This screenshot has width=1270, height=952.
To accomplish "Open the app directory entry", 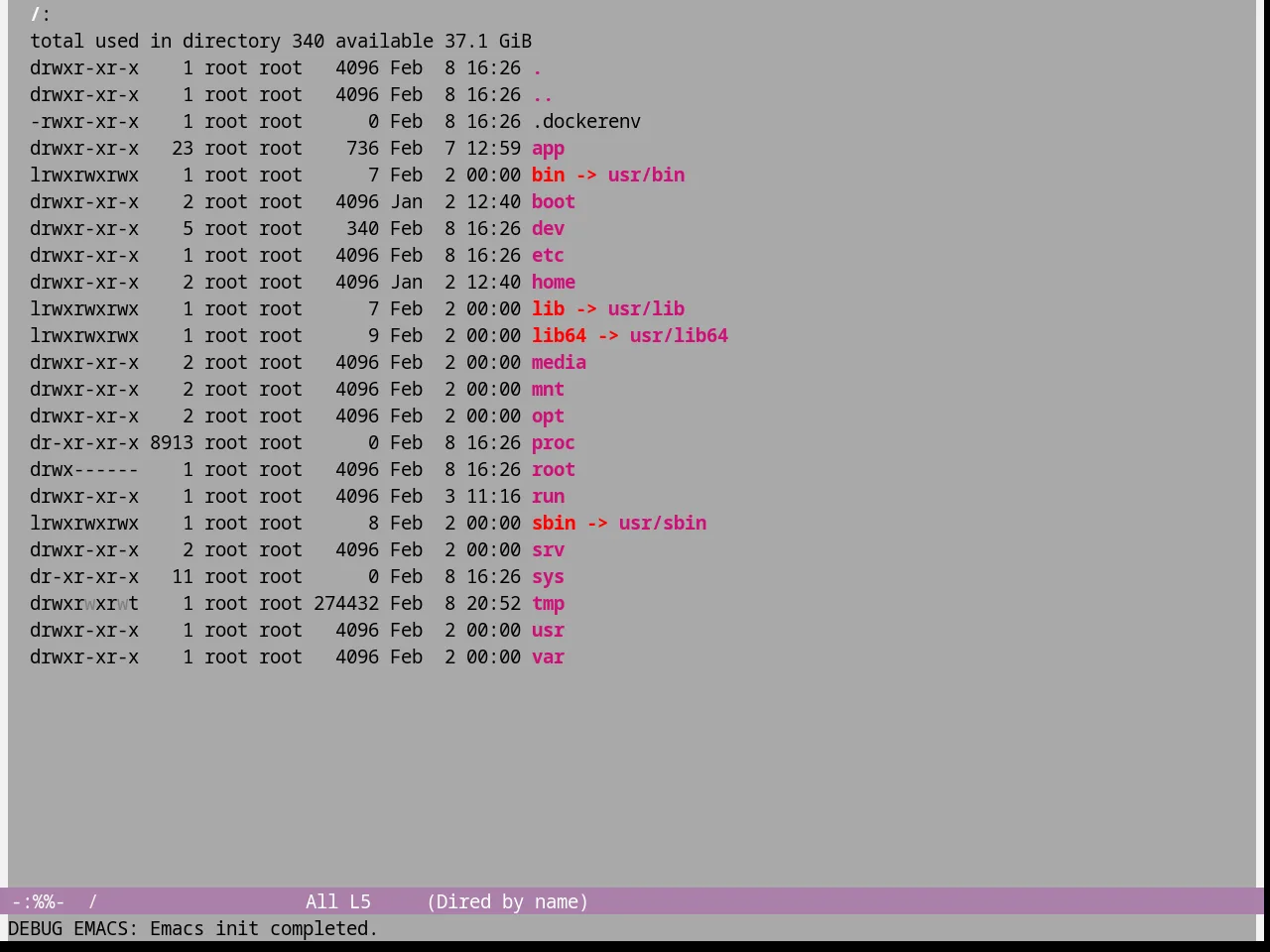I will pos(548,148).
